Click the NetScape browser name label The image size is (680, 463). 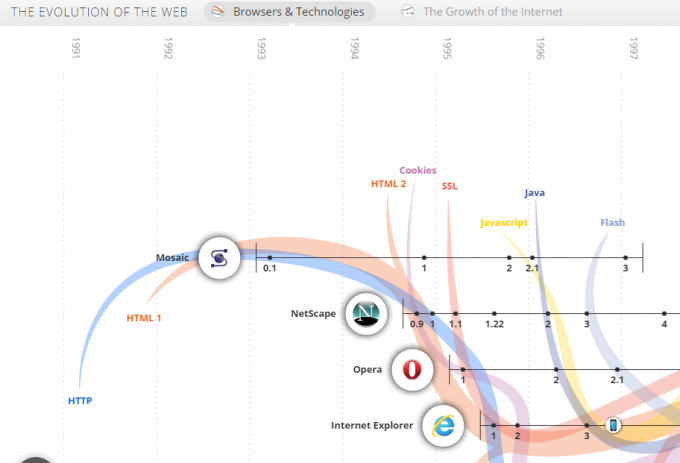click(x=313, y=313)
